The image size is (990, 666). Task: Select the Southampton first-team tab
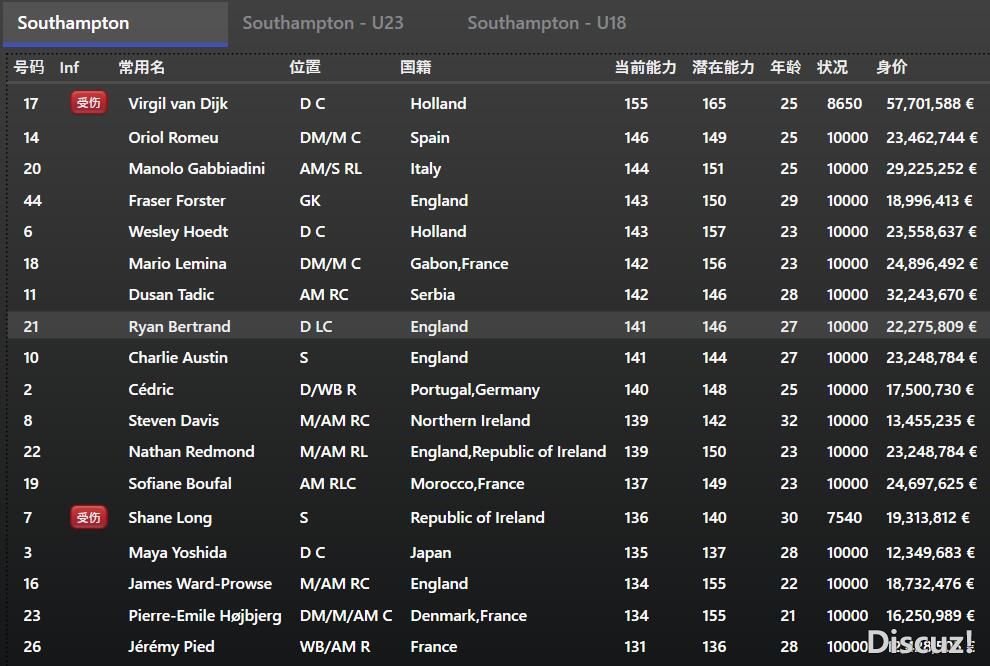pyautogui.click(x=116, y=23)
